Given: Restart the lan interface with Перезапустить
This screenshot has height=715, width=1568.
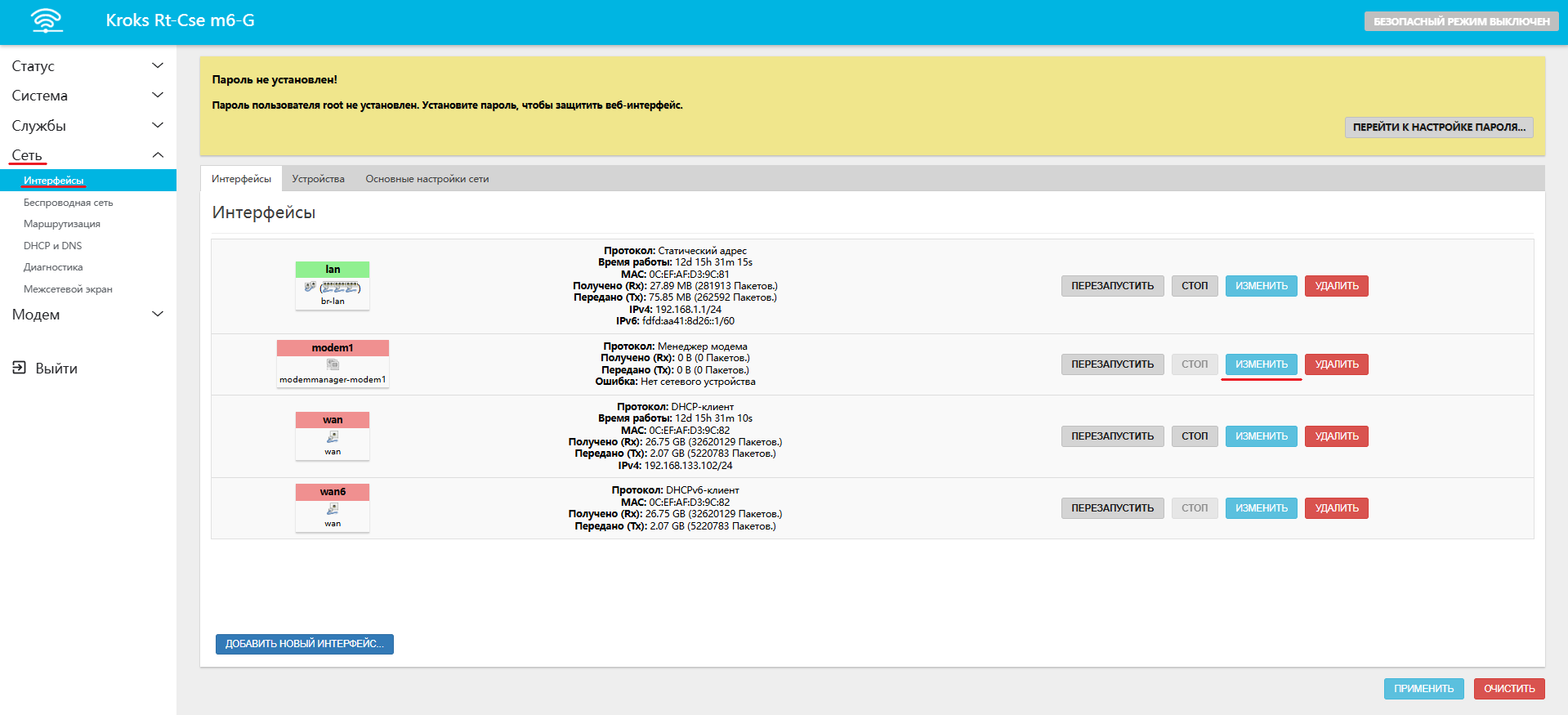Looking at the screenshot, I should (1112, 286).
